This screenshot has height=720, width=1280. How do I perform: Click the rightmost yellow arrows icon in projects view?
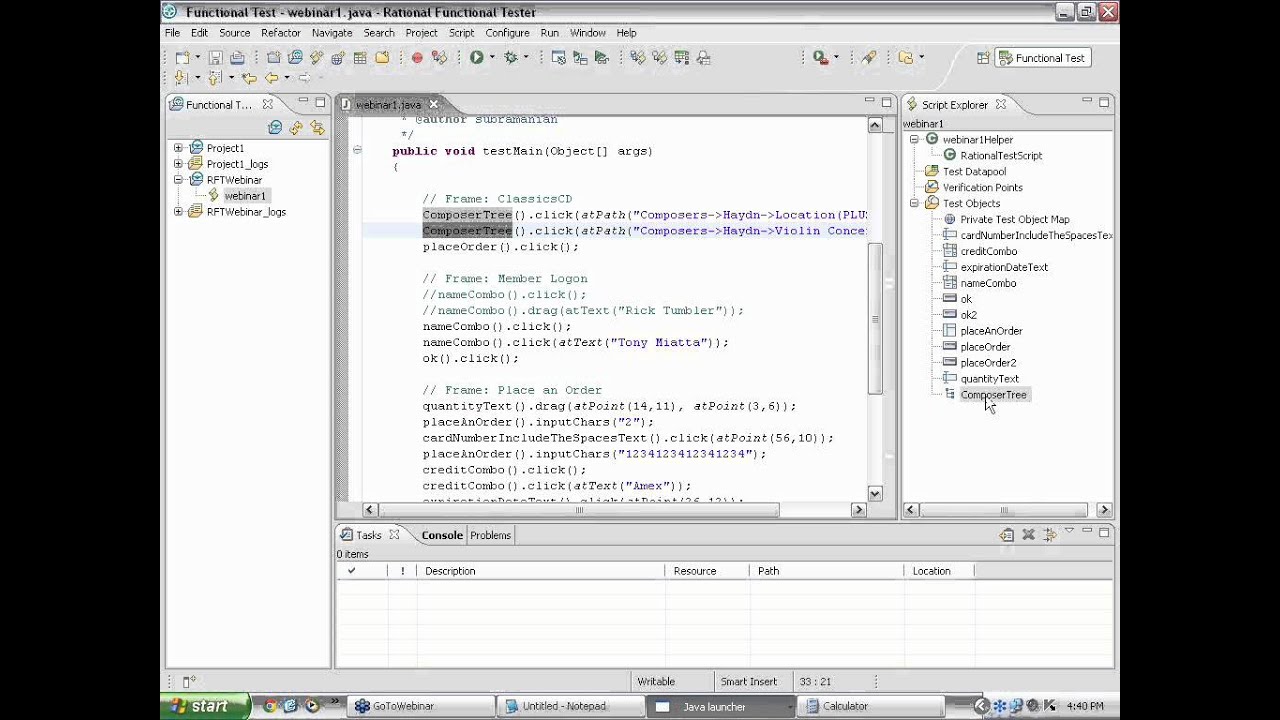(x=317, y=128)
